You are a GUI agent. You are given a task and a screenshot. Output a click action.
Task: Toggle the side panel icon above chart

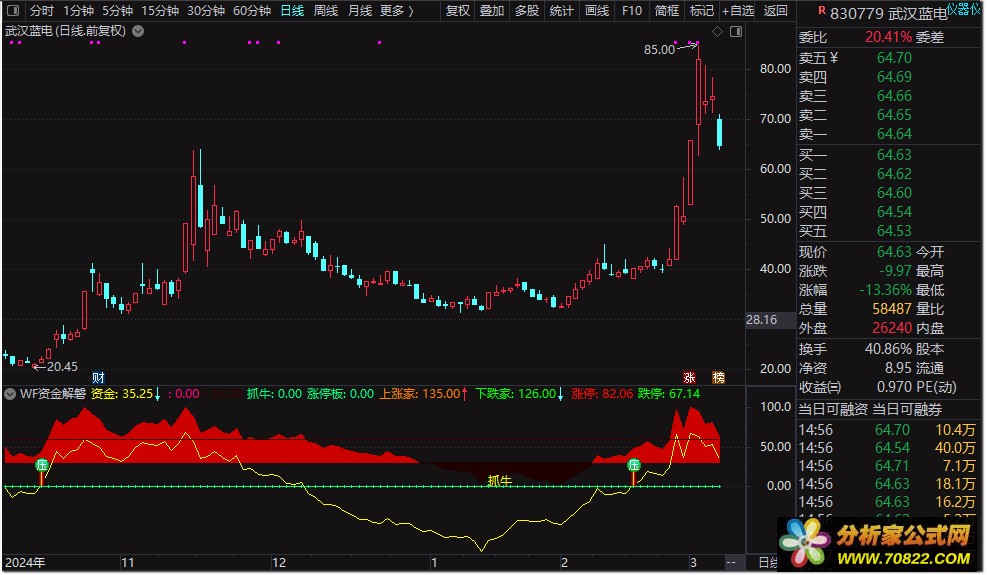click(736, 31)
